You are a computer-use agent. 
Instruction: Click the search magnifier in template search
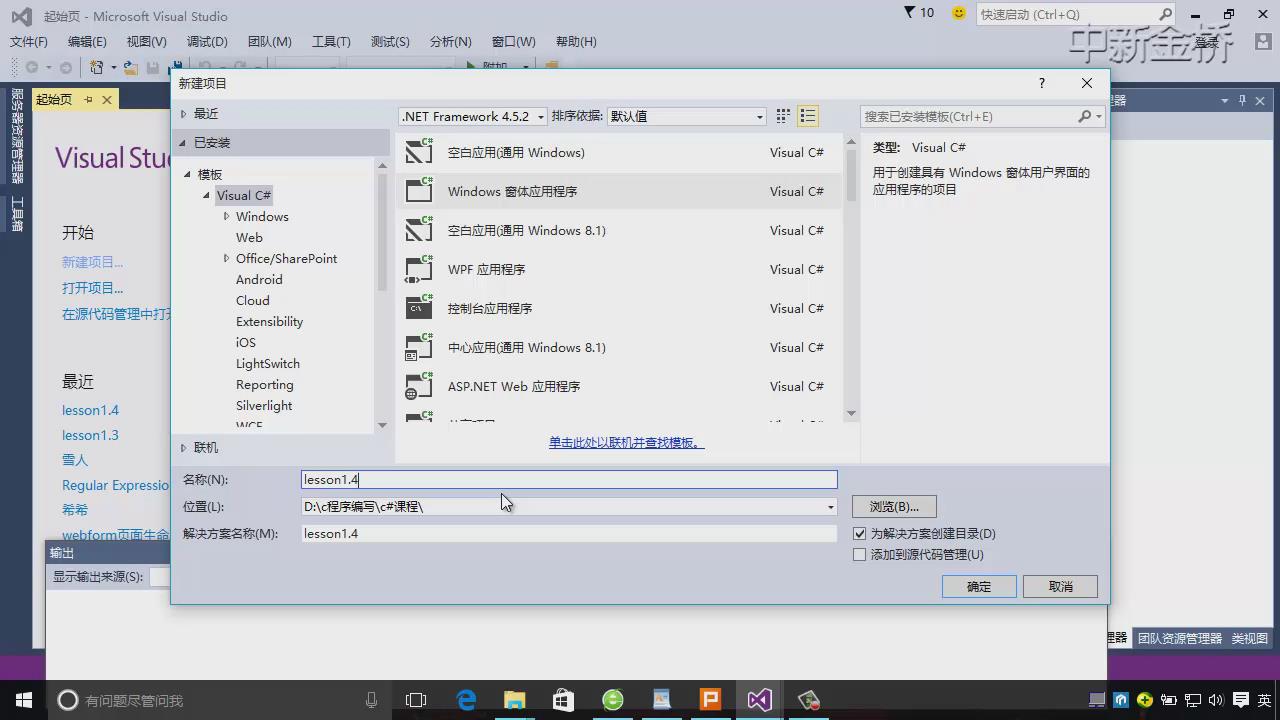point(1085,116)
